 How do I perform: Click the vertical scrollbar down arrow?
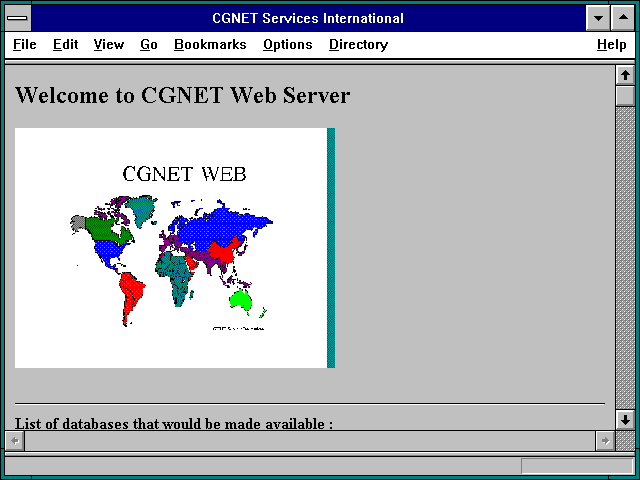[x=625, y=420]
